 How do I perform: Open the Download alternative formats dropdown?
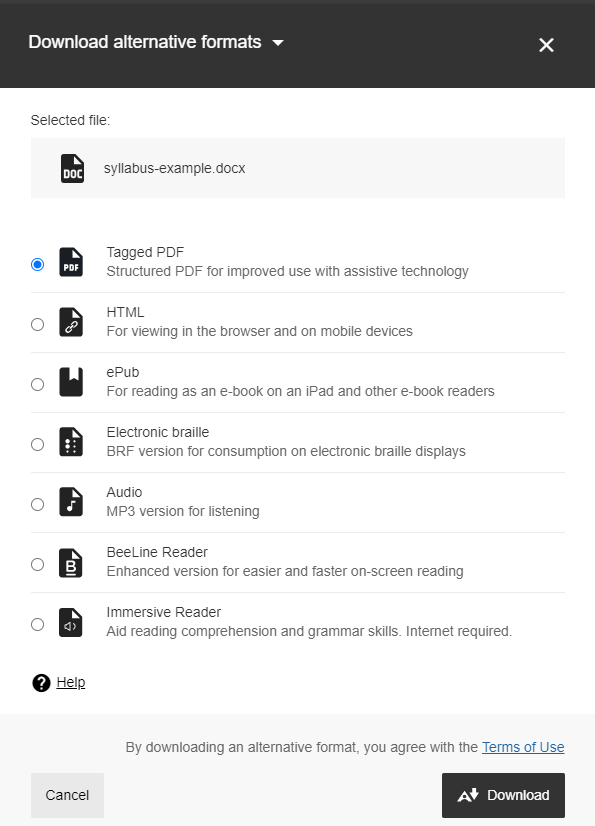[x=278, y=43]
